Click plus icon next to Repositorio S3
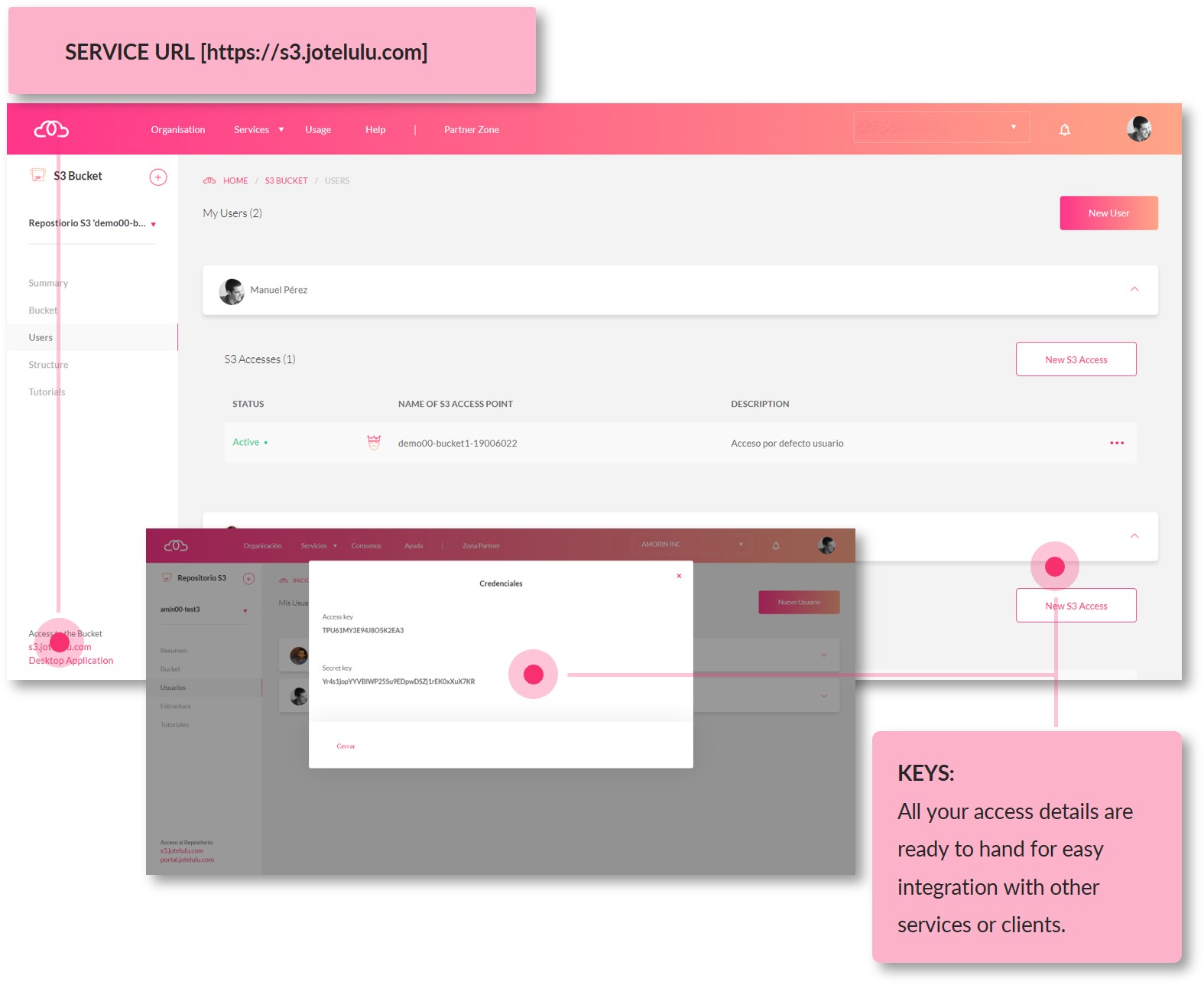The width and height of the screenshot is (1204, 985). [248, 578]
